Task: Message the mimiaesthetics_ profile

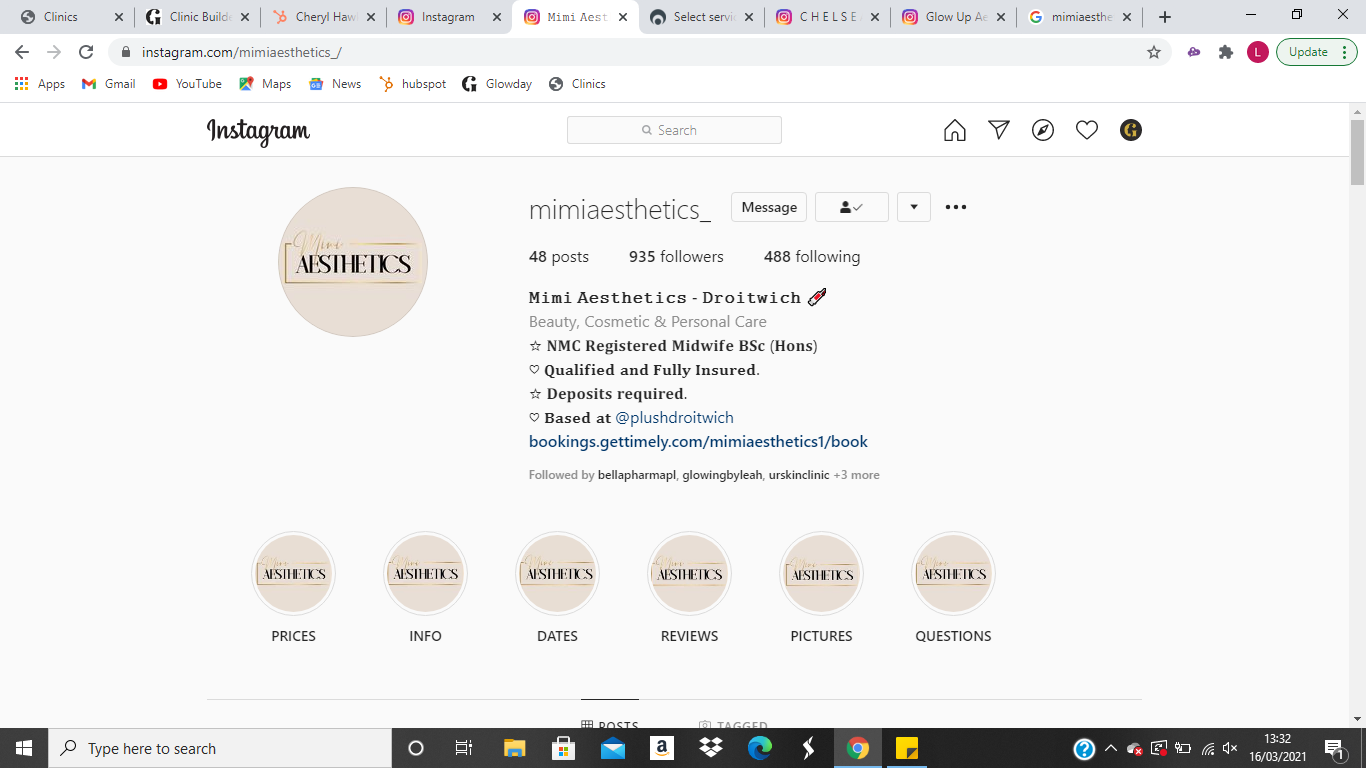Action: tap(769, 207)
